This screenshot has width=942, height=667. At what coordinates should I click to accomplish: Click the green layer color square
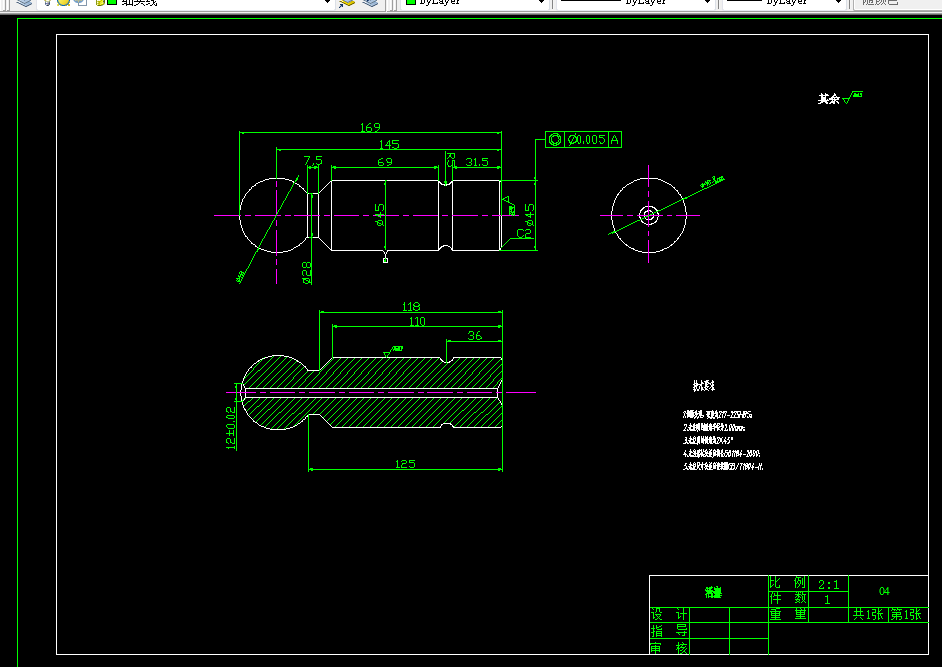coord(112,2)
